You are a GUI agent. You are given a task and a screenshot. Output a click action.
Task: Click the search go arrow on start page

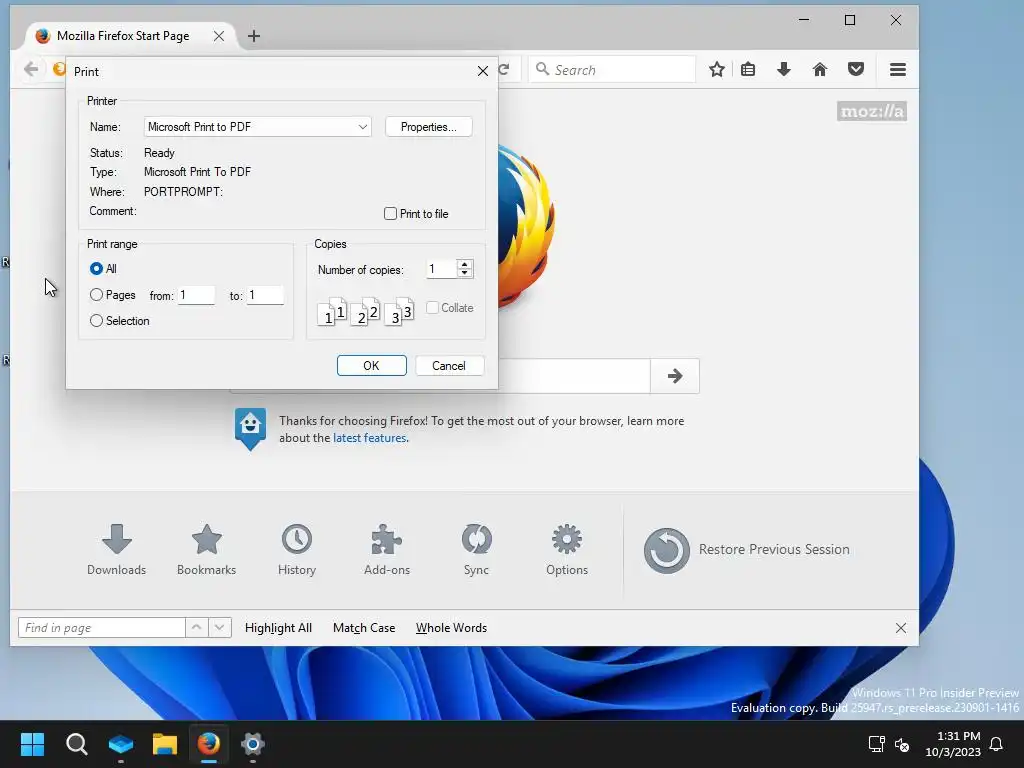675,376
